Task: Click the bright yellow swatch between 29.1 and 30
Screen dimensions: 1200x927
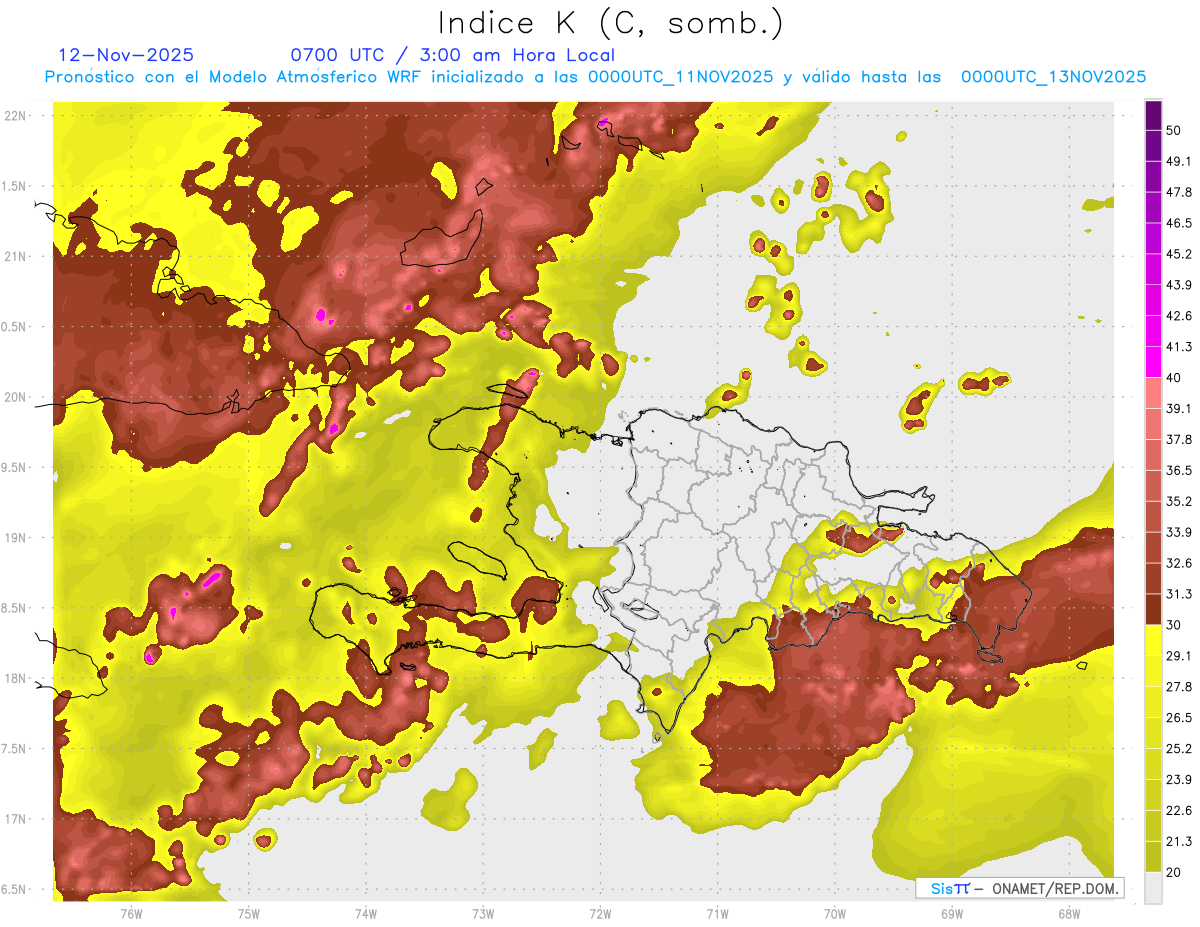Action: 1153,640
